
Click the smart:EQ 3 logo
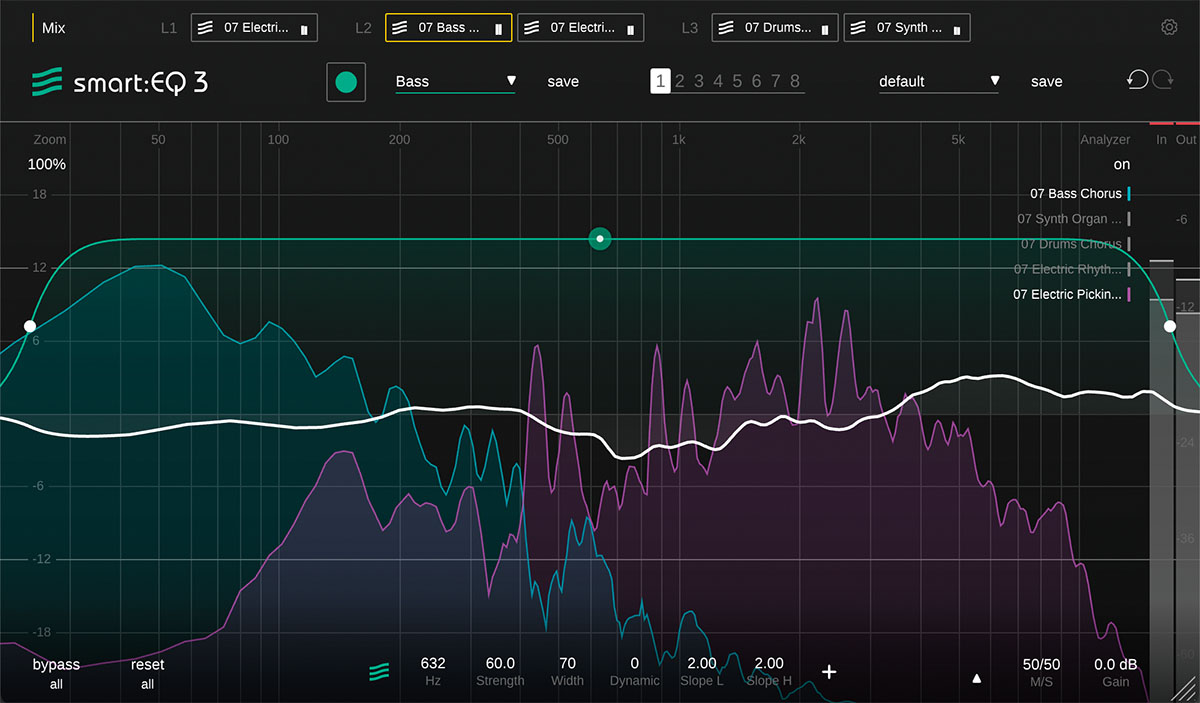(x=119, y=82)
